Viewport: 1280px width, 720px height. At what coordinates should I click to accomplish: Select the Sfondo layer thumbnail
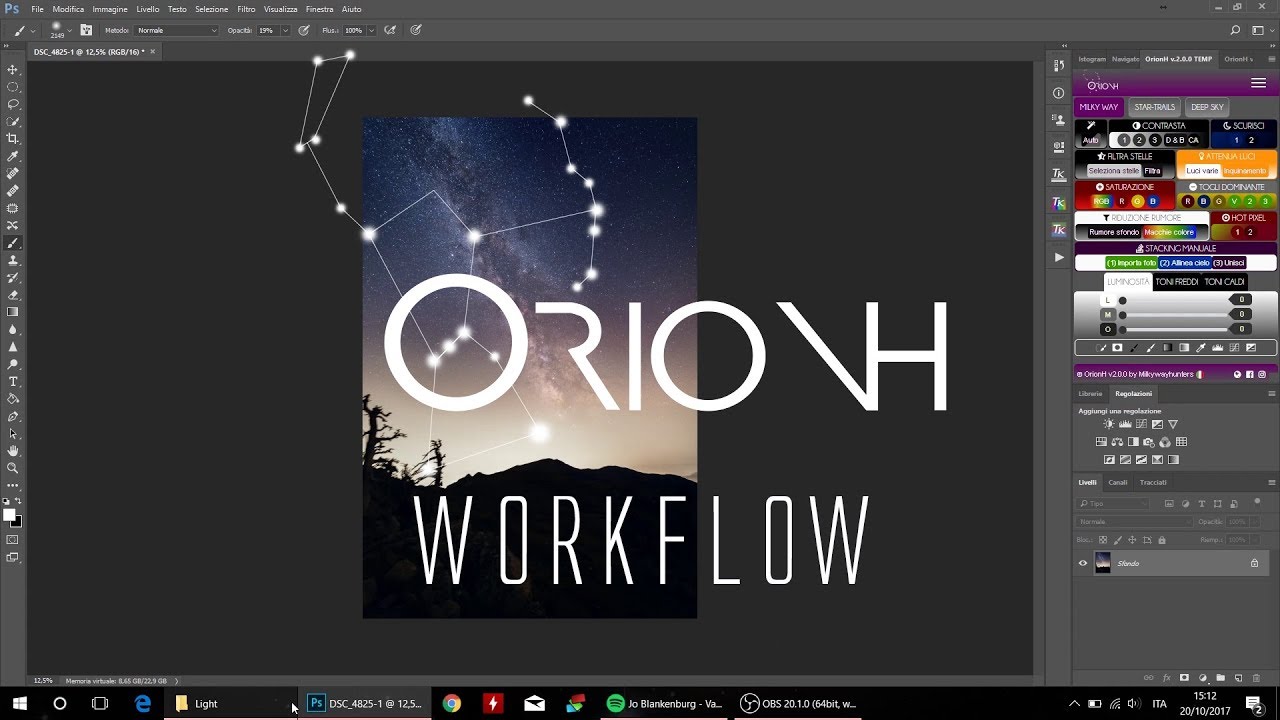[1103, 563]
